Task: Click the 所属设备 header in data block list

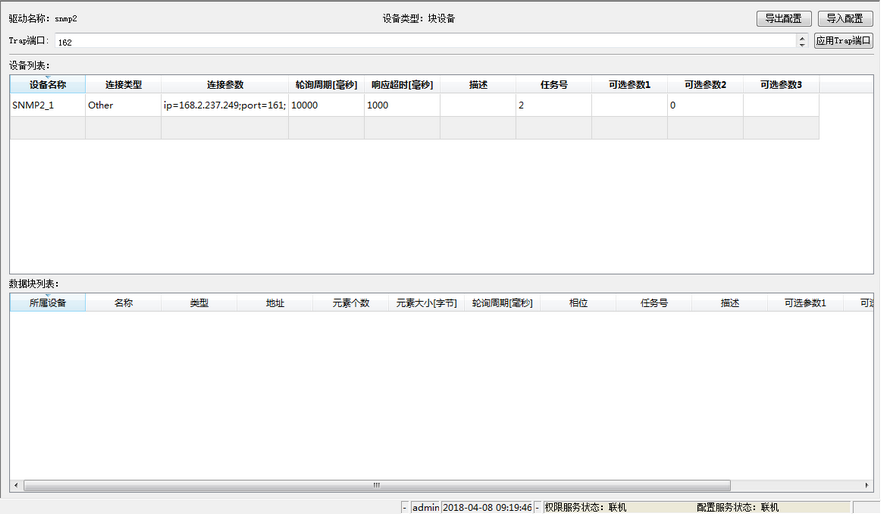Action: (x=47, y=303)
